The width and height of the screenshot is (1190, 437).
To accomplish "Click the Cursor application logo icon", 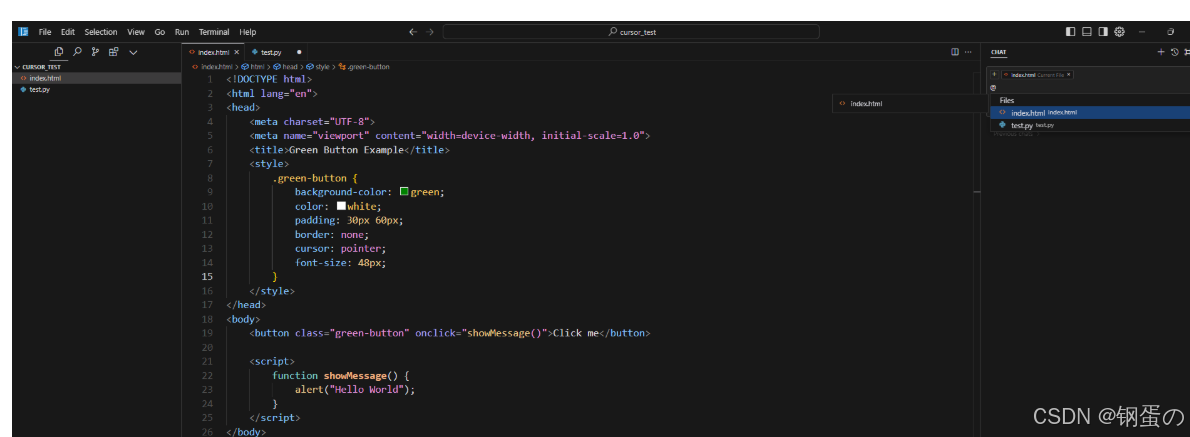I will click(x=23, y=32).
